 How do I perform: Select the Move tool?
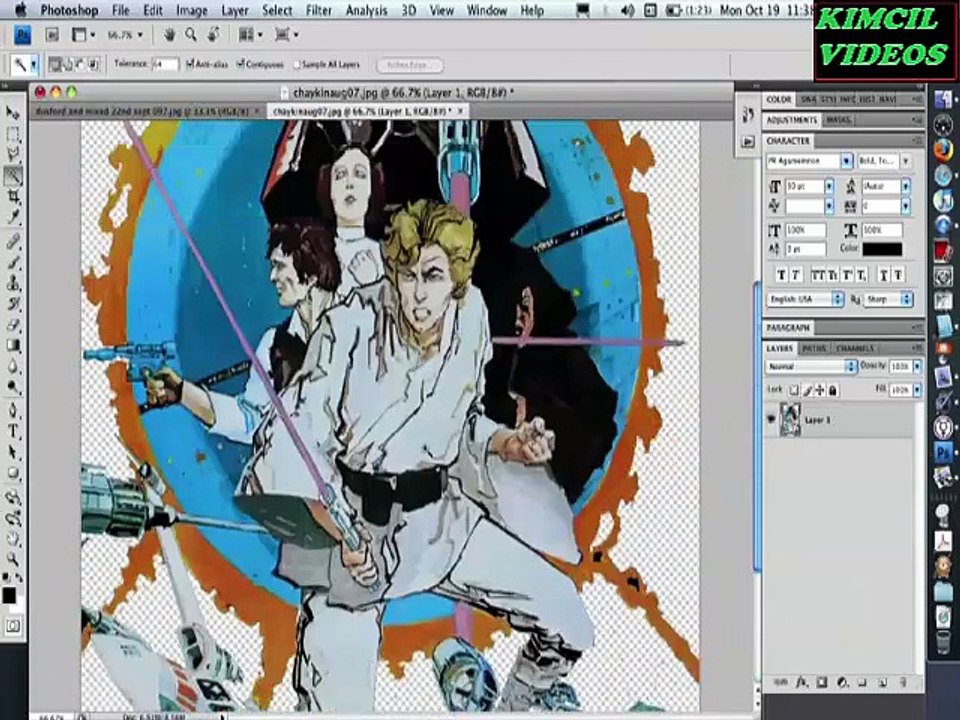(x=12, y=113)
